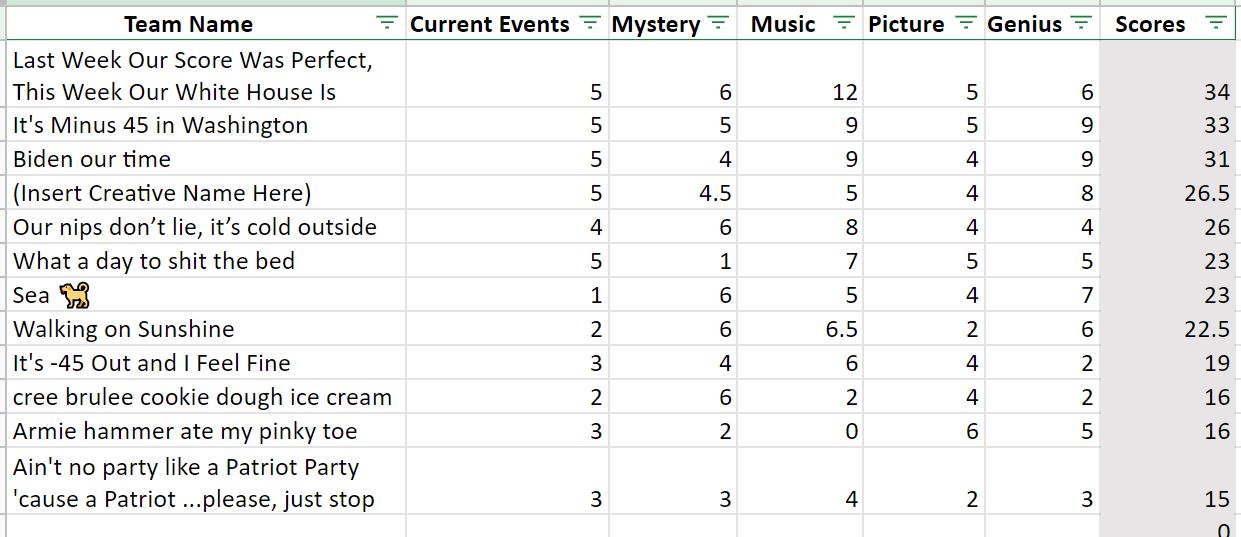1241x537 pixels.
Task: Select the Walking on Sunshine team cell
Action: (x=206, y=329)
